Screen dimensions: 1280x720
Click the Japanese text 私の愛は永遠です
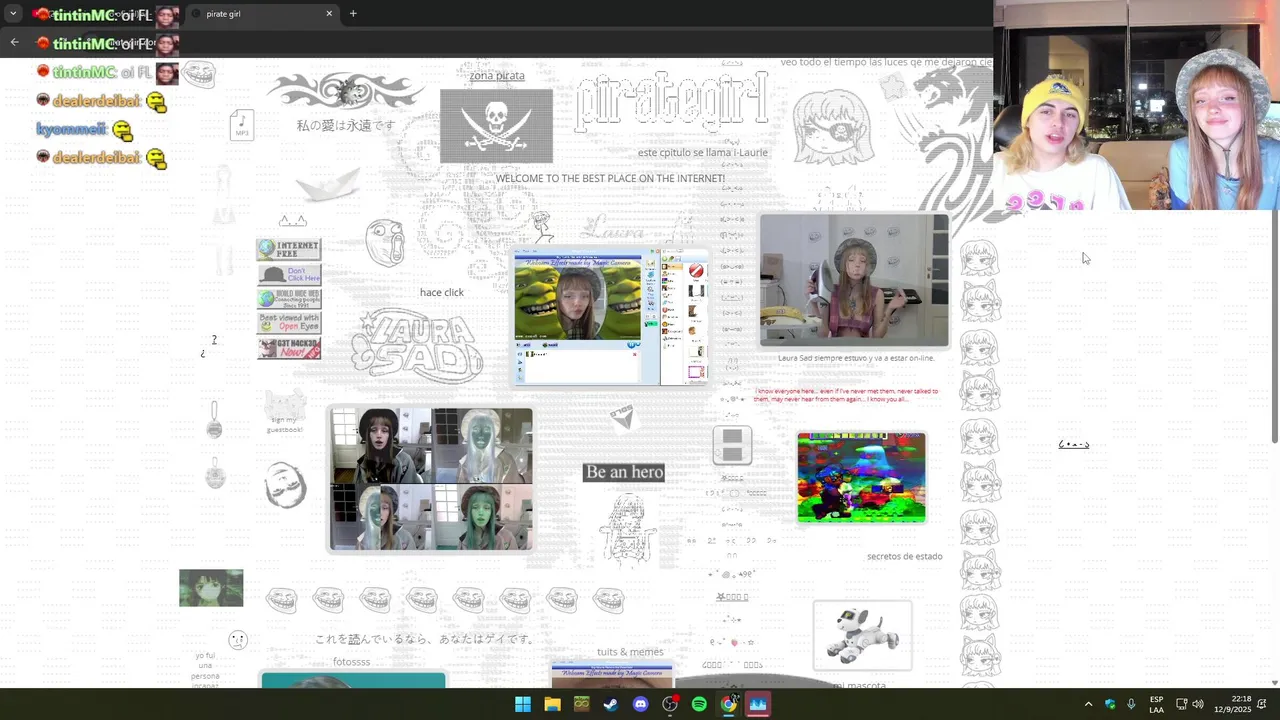346,125
